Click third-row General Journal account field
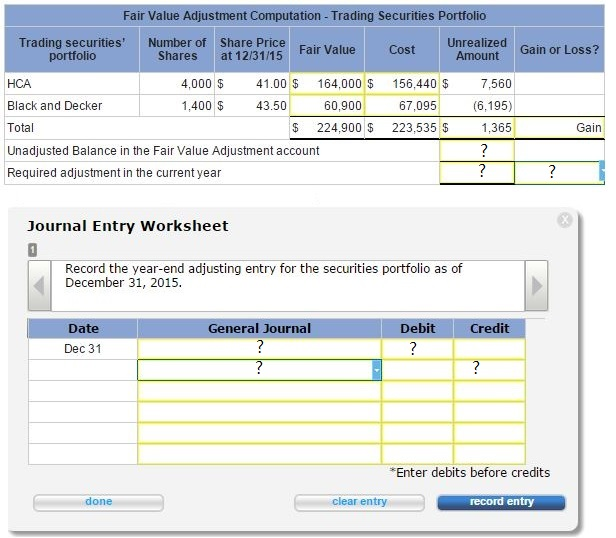The image size is (616, 538). pos(259,391)
